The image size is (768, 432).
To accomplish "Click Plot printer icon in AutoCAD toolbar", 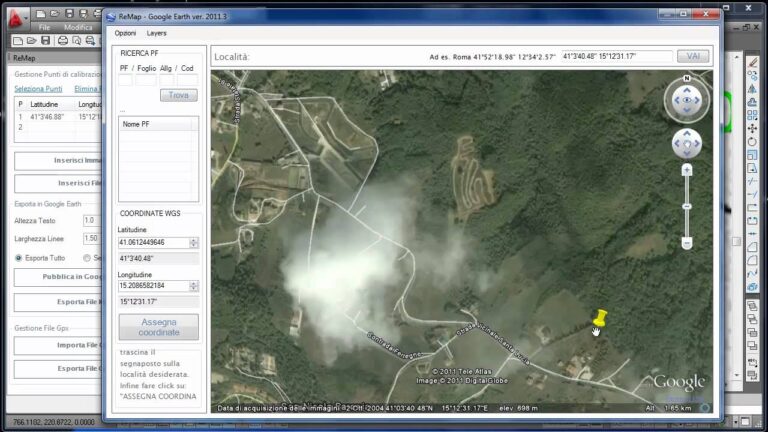I will click(63, 41).
